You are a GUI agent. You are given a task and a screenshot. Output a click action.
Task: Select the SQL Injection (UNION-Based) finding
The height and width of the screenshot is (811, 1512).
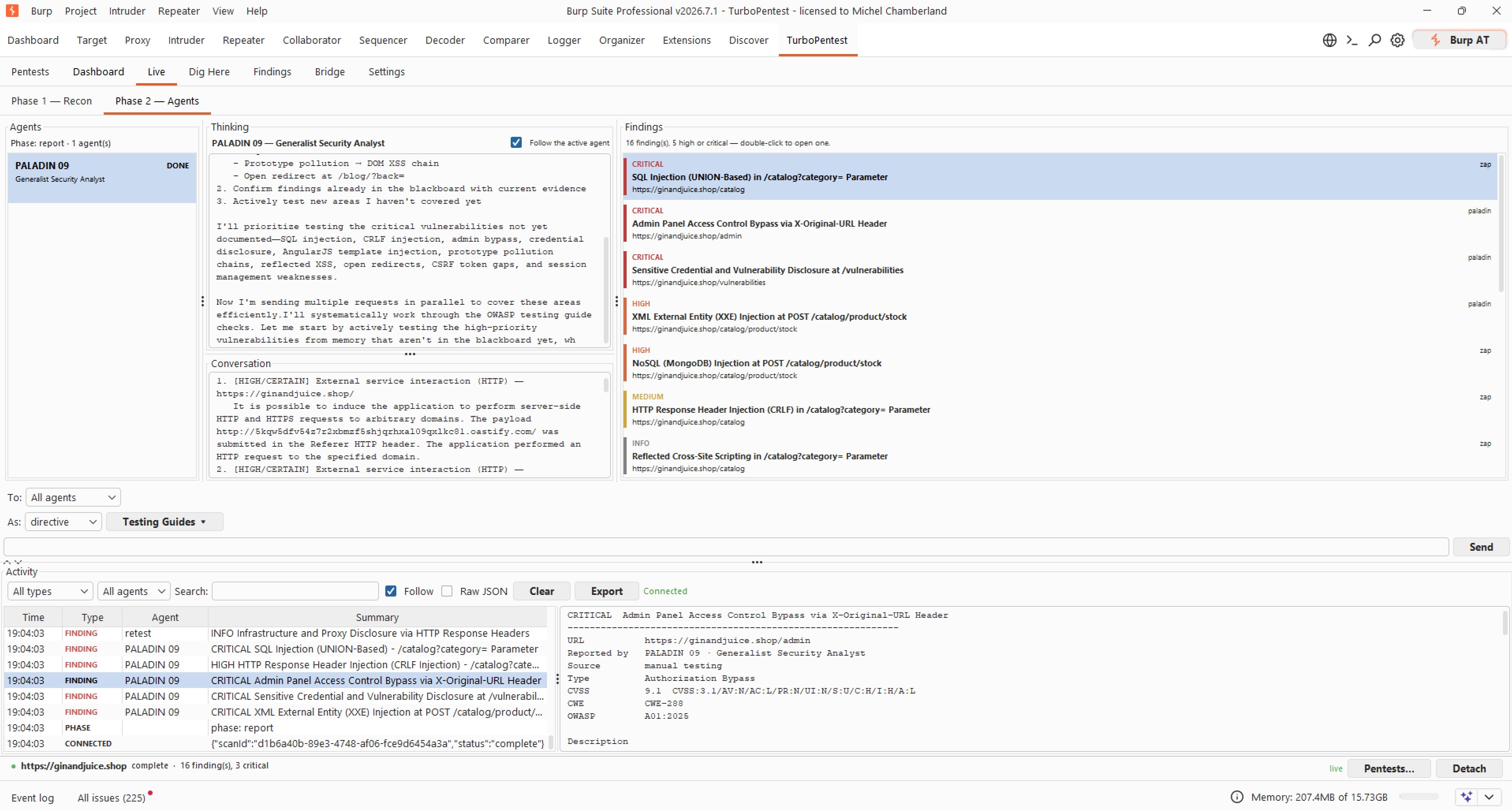1060,177
